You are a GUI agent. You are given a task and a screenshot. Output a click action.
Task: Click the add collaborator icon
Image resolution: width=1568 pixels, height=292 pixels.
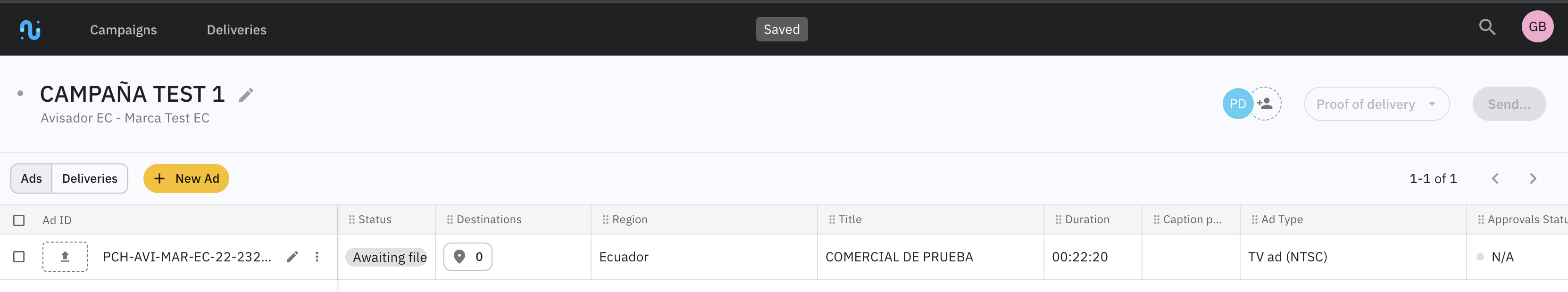click(1265, 104)
